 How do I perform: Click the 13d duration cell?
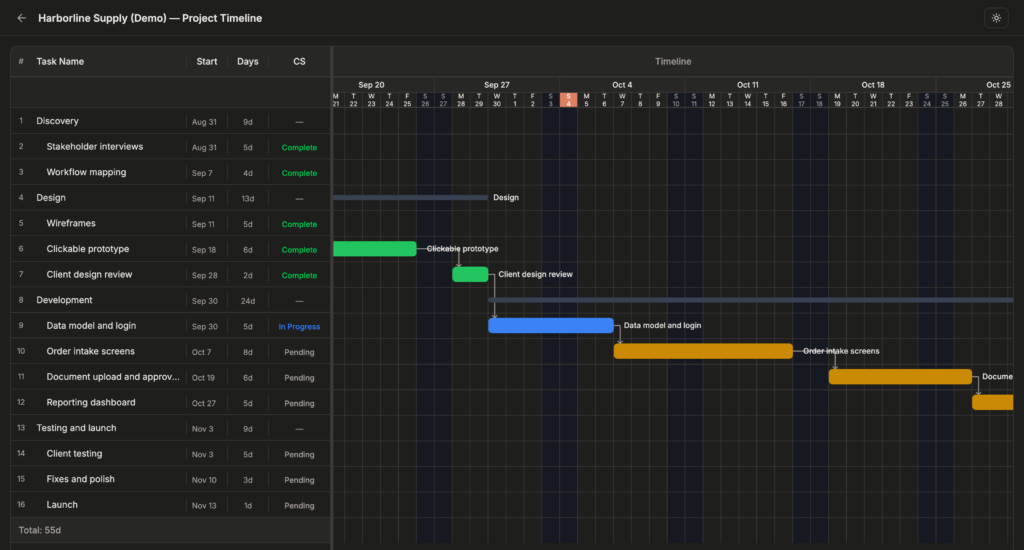248,199
